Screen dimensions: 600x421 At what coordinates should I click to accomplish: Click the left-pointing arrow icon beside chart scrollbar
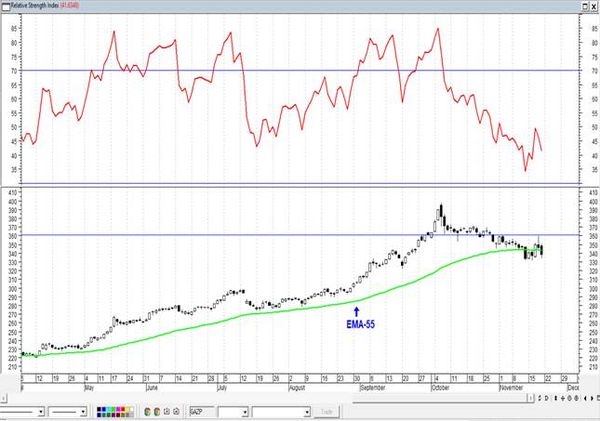[585, 398]
